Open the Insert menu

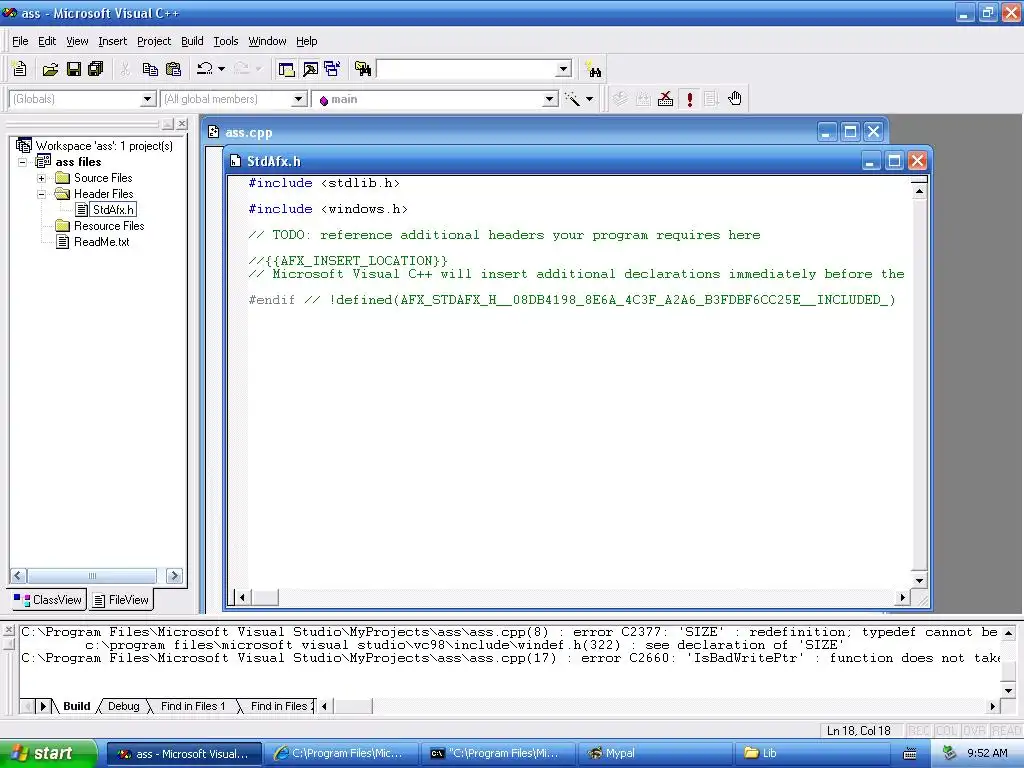click(112, 41)
